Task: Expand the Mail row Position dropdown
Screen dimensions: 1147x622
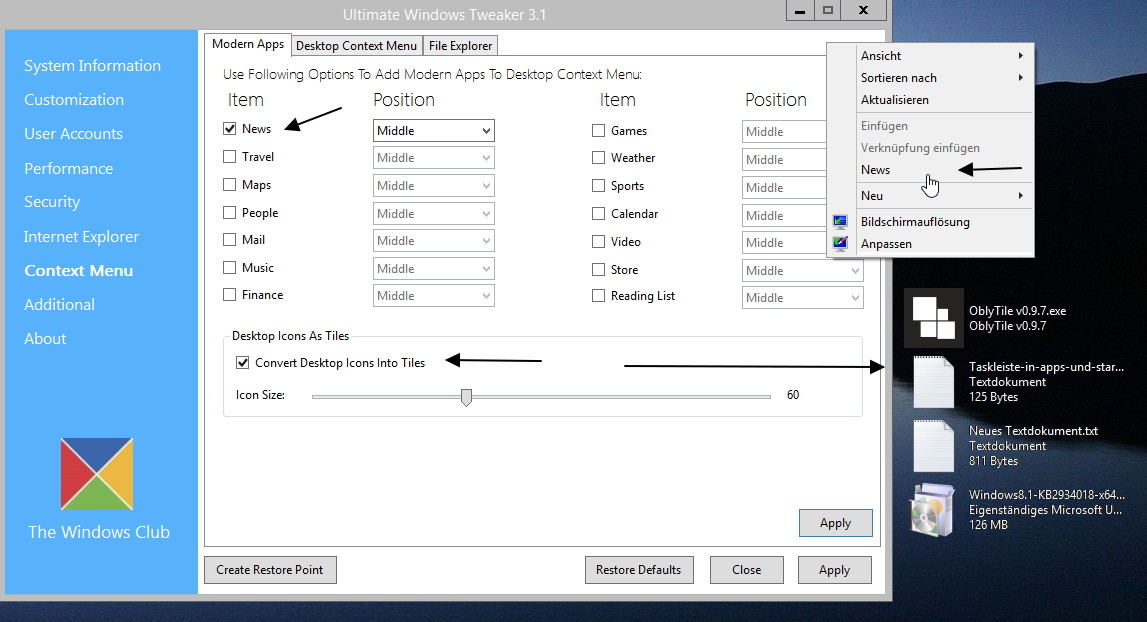Action: tap(434, 241)
